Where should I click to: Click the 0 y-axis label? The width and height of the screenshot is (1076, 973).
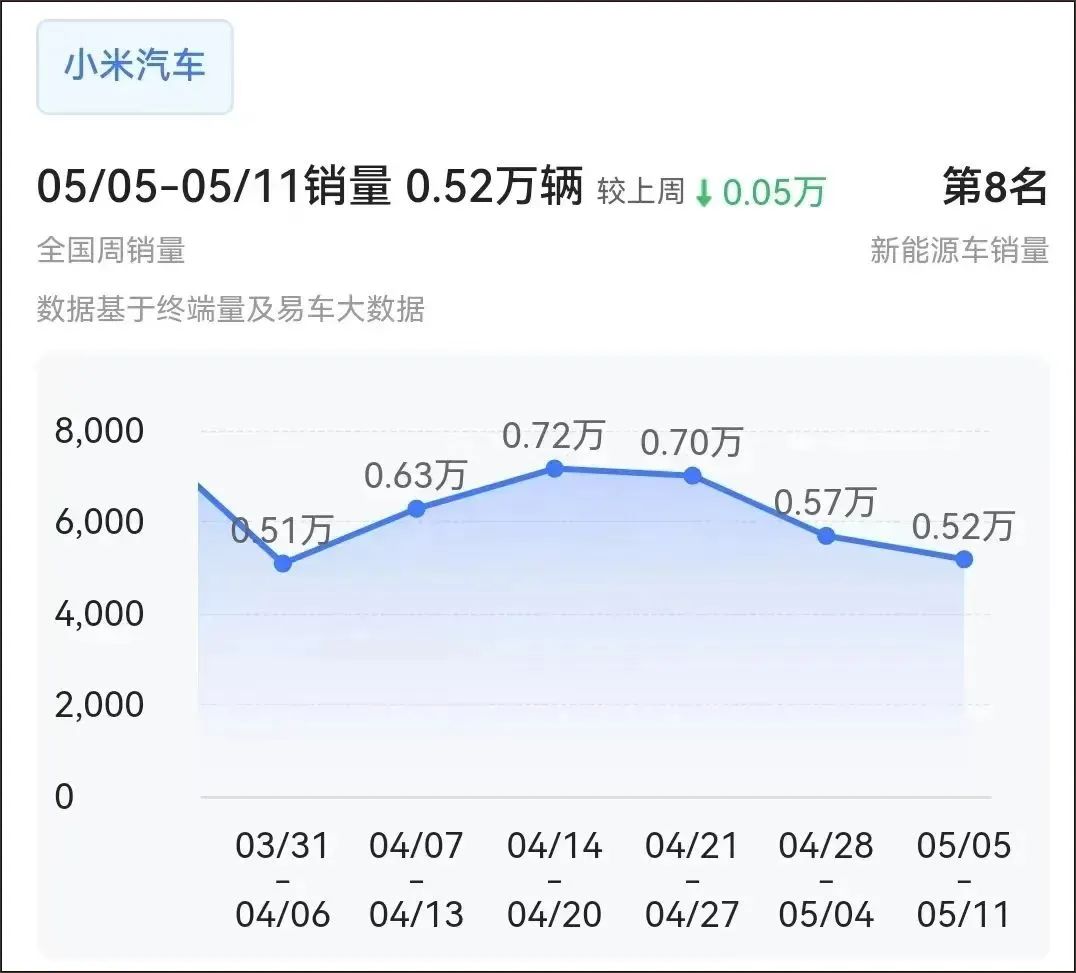click(64, 797)
